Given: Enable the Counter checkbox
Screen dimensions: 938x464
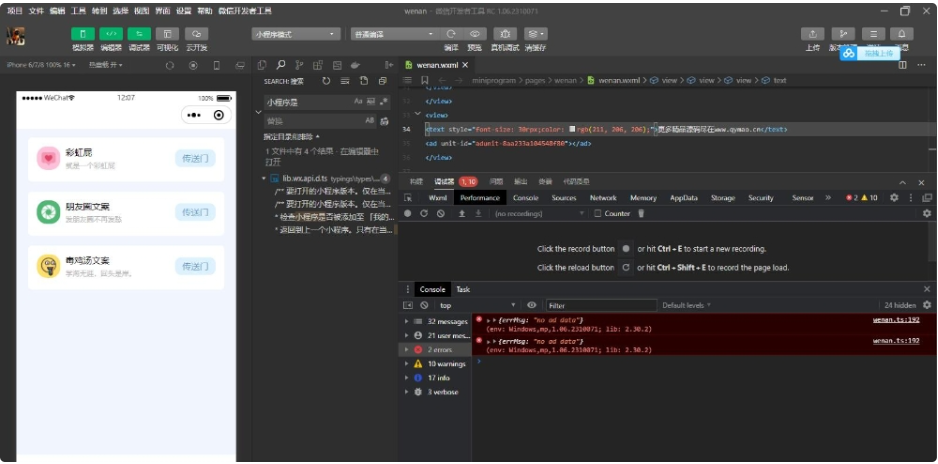Looking at the screenshot, I should click(598, 213).
